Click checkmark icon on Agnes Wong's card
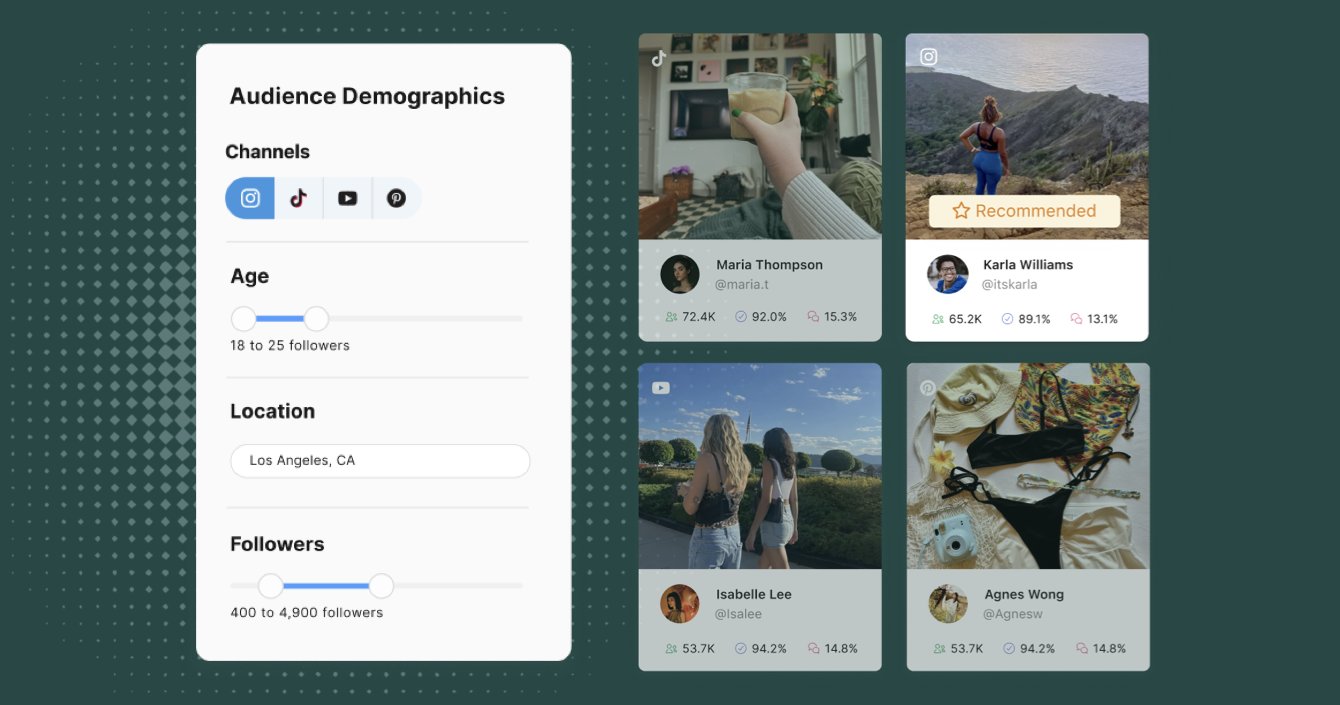 tap(1010, 649)
